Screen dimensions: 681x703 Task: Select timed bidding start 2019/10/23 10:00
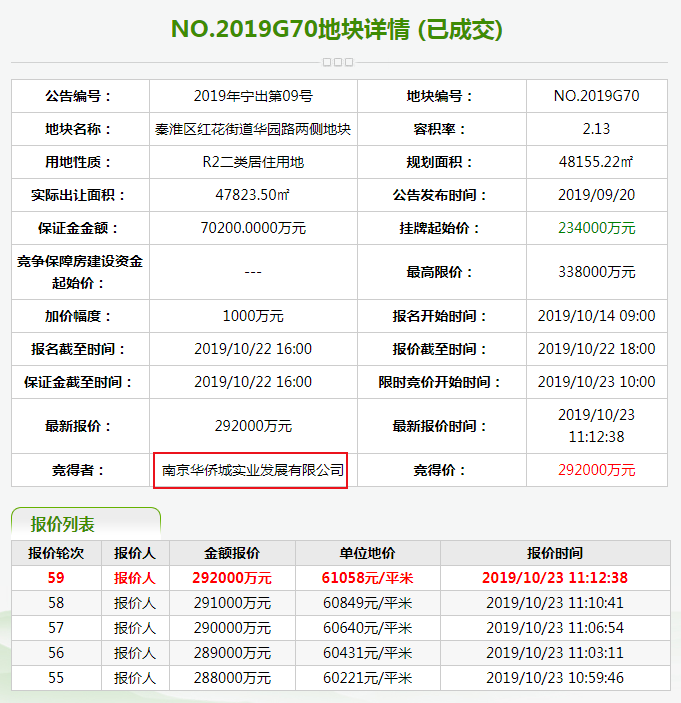596,382
